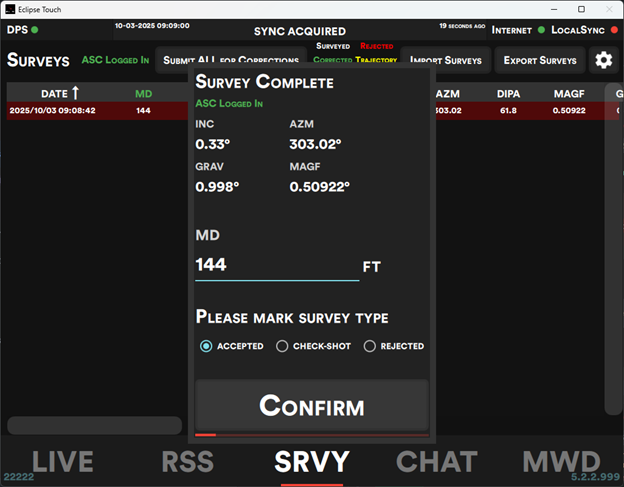Select the Check-Shot survey type
624x487 pixels.
click(x=282, y=346)
